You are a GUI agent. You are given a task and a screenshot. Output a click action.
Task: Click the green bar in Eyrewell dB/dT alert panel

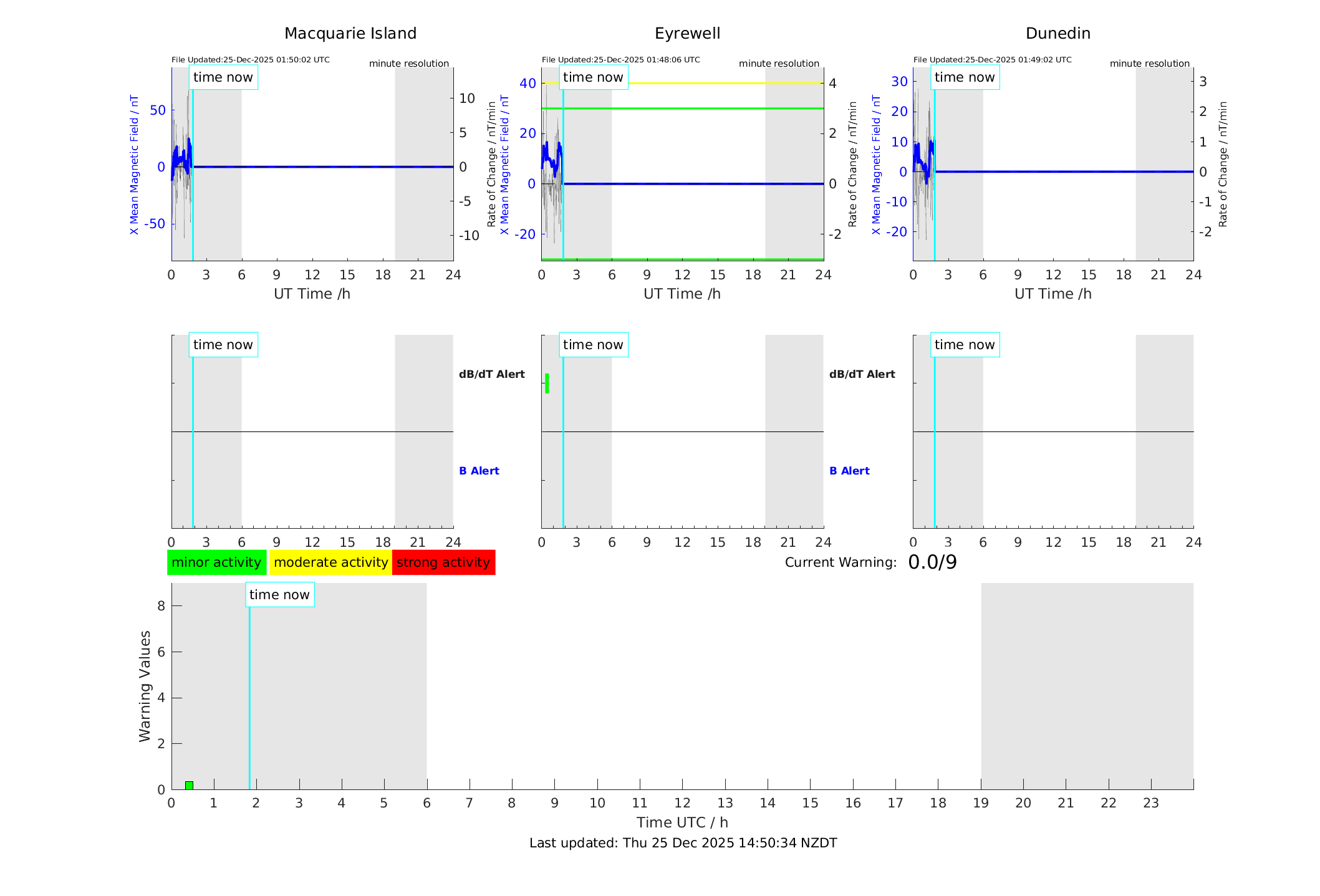547,383
